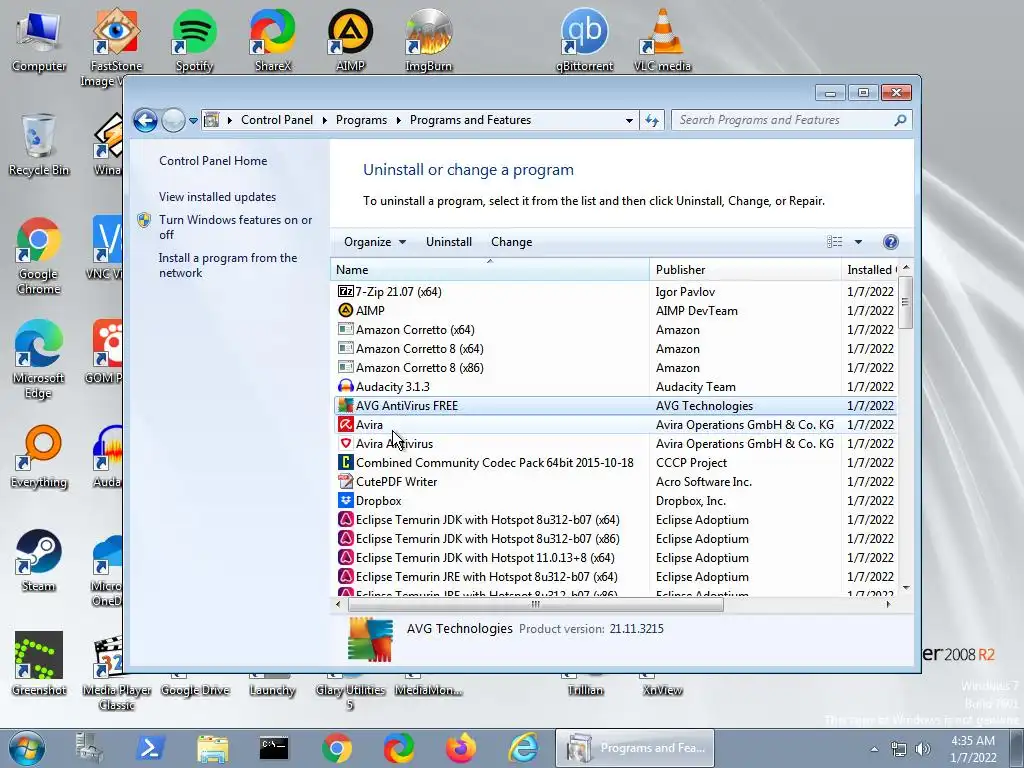
Task: Click the refresh button beside address bar
Action: pos(652,120)
